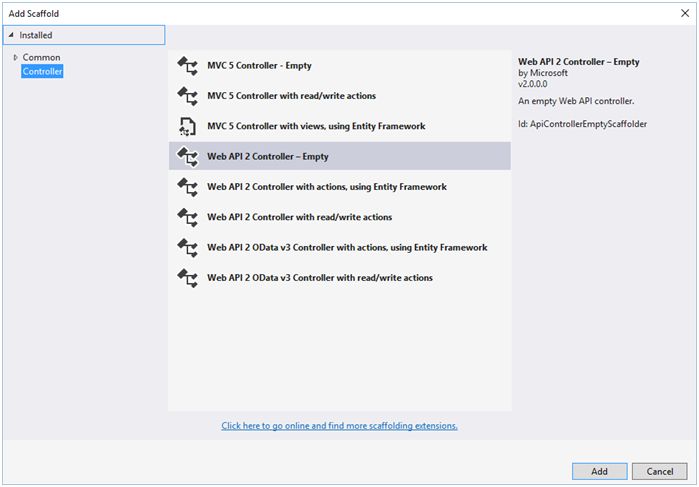Click the 'by Microsoft' text
Screen dimensions: 699x487
click(x=543, y=73)
